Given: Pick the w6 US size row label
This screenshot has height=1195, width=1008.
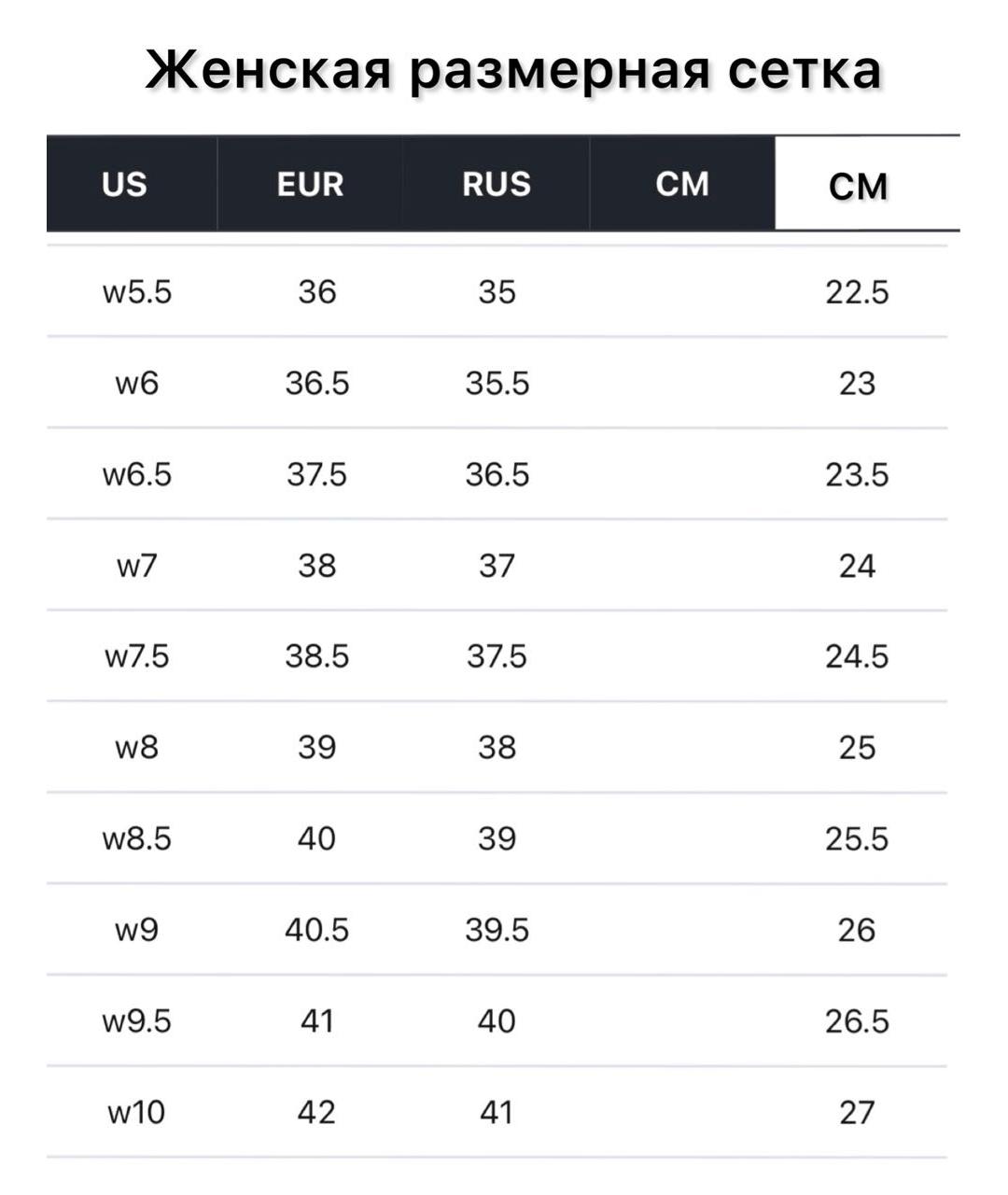Looking at the screenshot, I should (x=137, y=383).
